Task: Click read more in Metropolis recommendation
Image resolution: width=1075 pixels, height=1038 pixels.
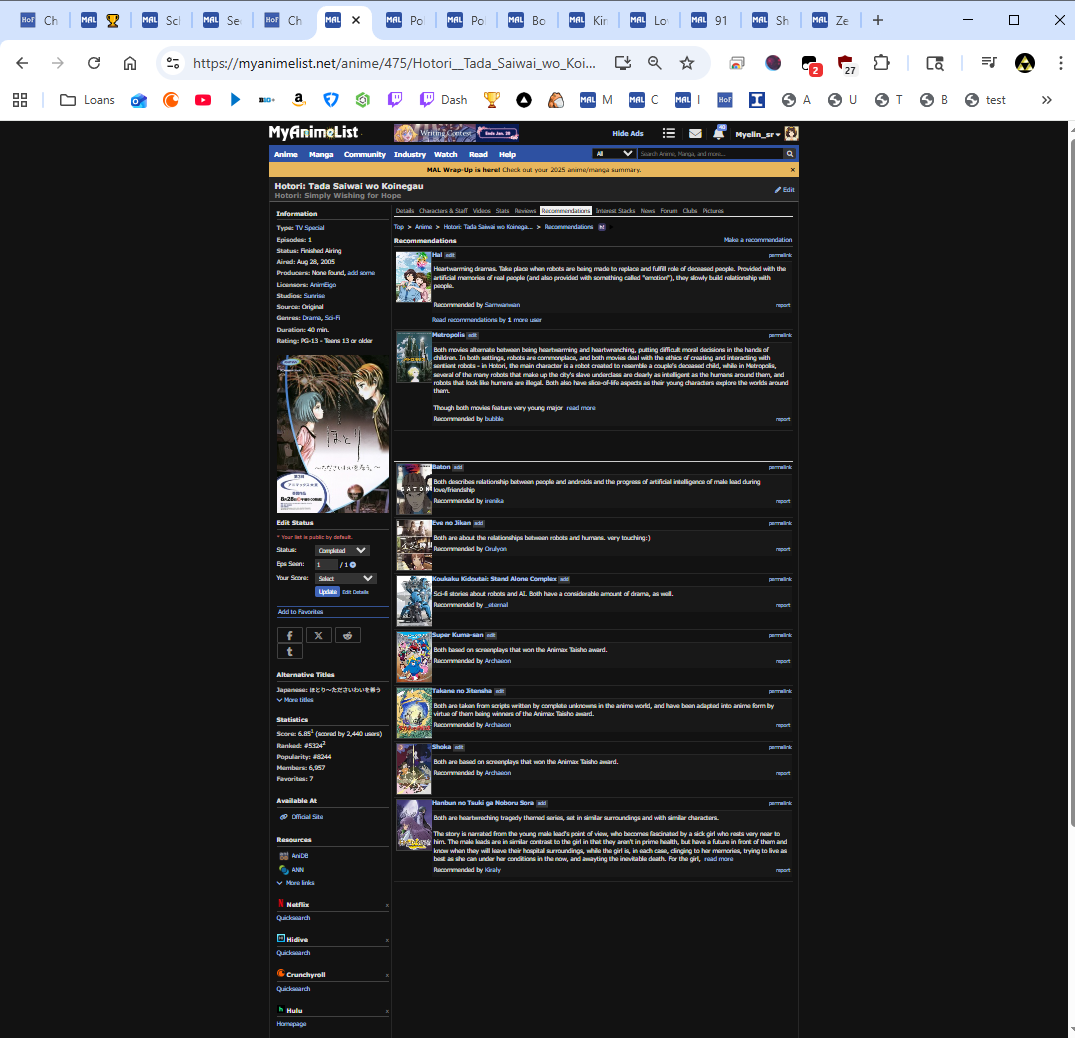Action: (x=581, y=408)
